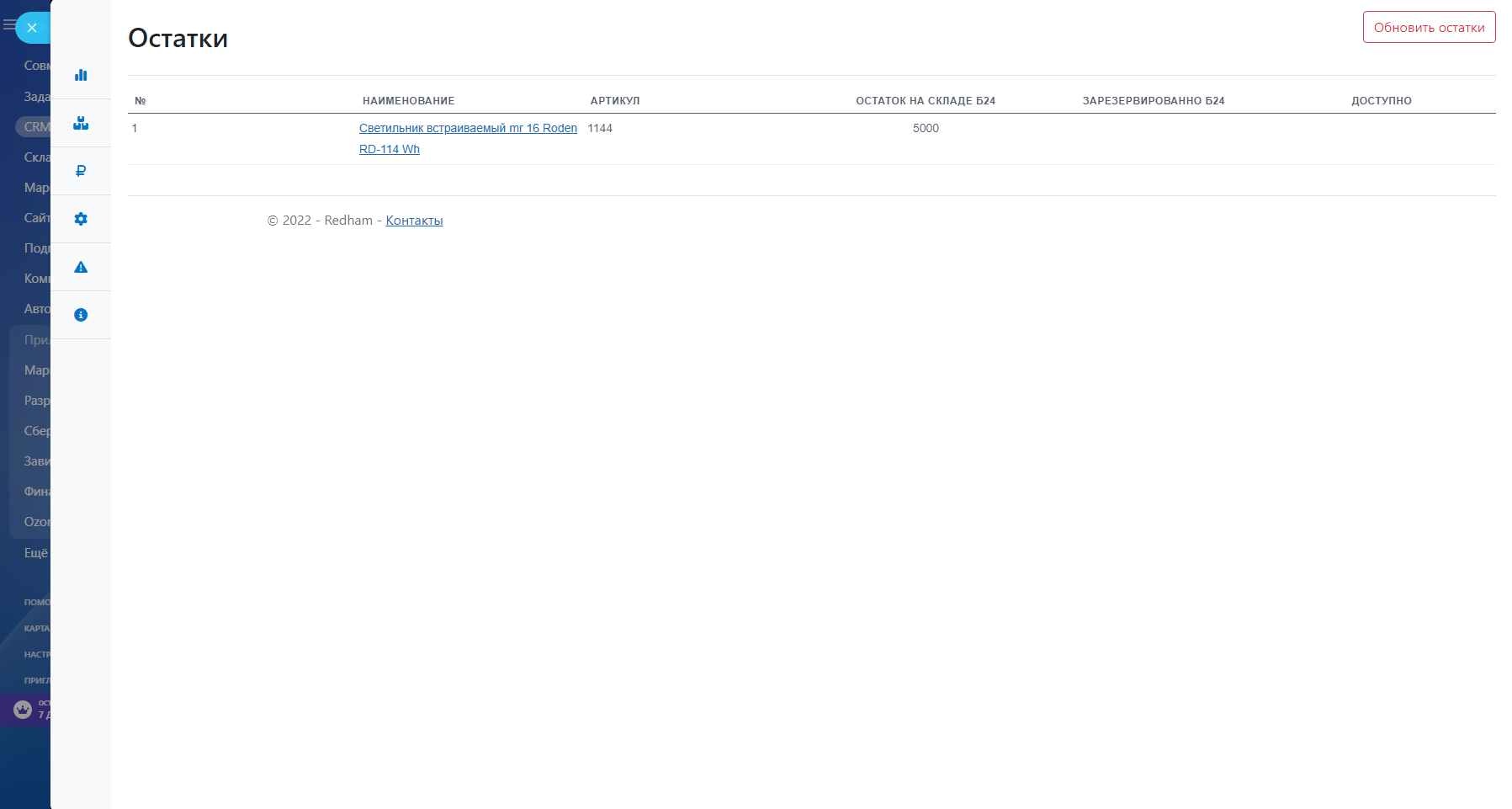
Task: Open the Контакты link in footer
Action: click(414, 221)
